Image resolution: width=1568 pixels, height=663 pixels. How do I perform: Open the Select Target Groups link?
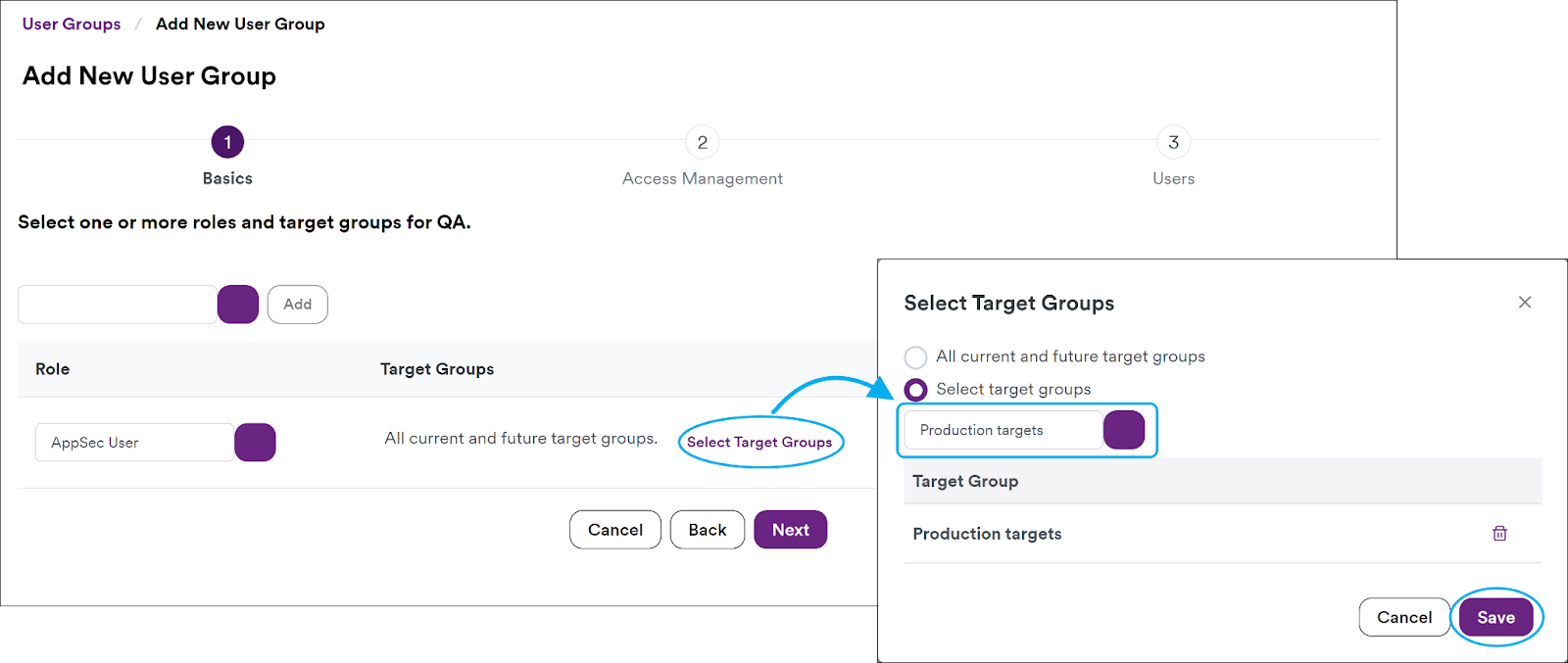pos(759,442)
